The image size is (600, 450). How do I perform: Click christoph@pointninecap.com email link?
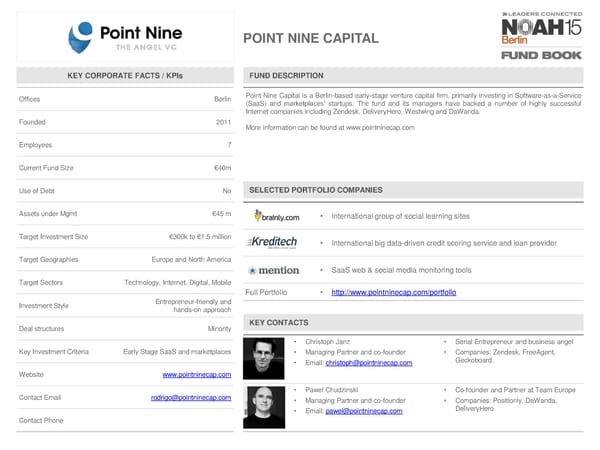pos(368,363)
